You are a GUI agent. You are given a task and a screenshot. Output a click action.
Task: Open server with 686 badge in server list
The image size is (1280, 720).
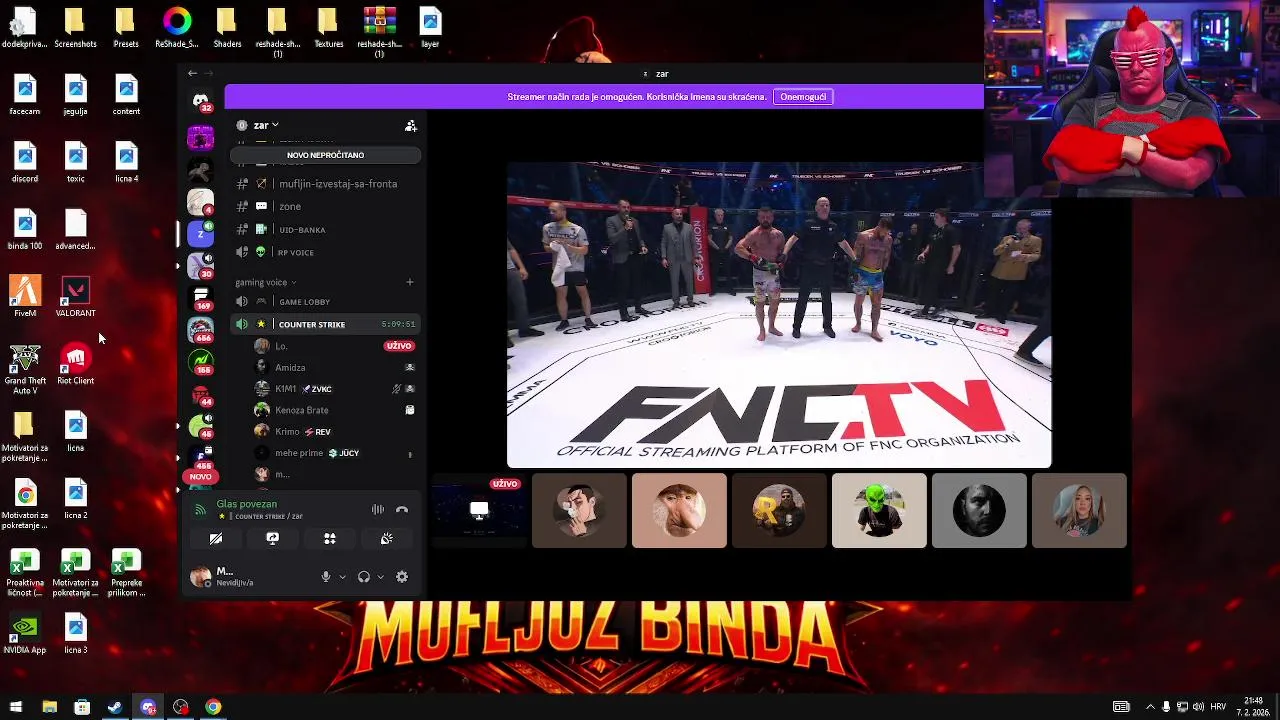point(201,329)
